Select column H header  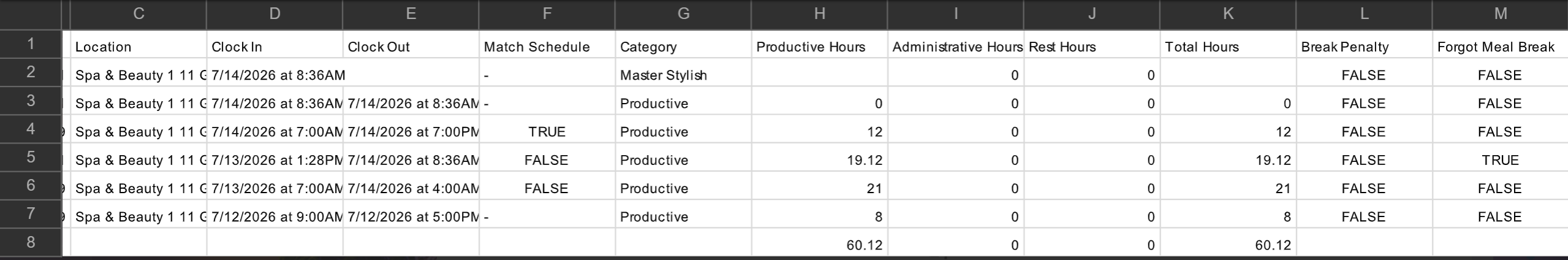tap(819, 14)
